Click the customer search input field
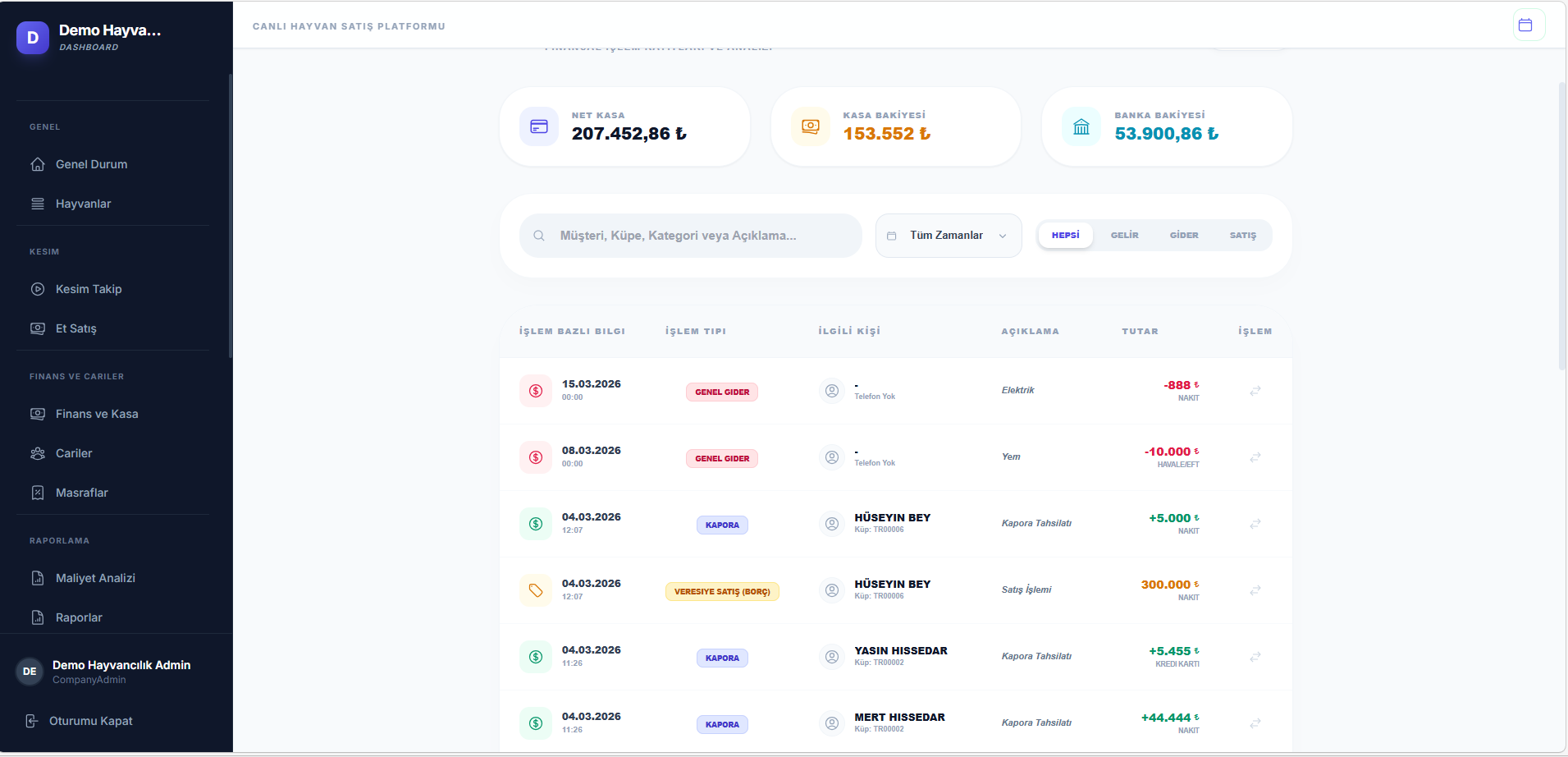The image size is (1568, 757). [697, 236]
